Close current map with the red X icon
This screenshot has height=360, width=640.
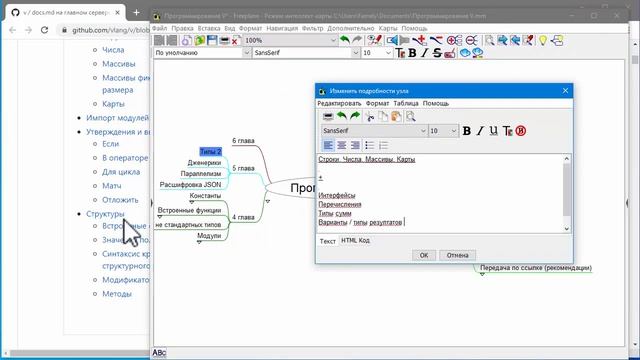pyautogui.click(x=235, y=41)
